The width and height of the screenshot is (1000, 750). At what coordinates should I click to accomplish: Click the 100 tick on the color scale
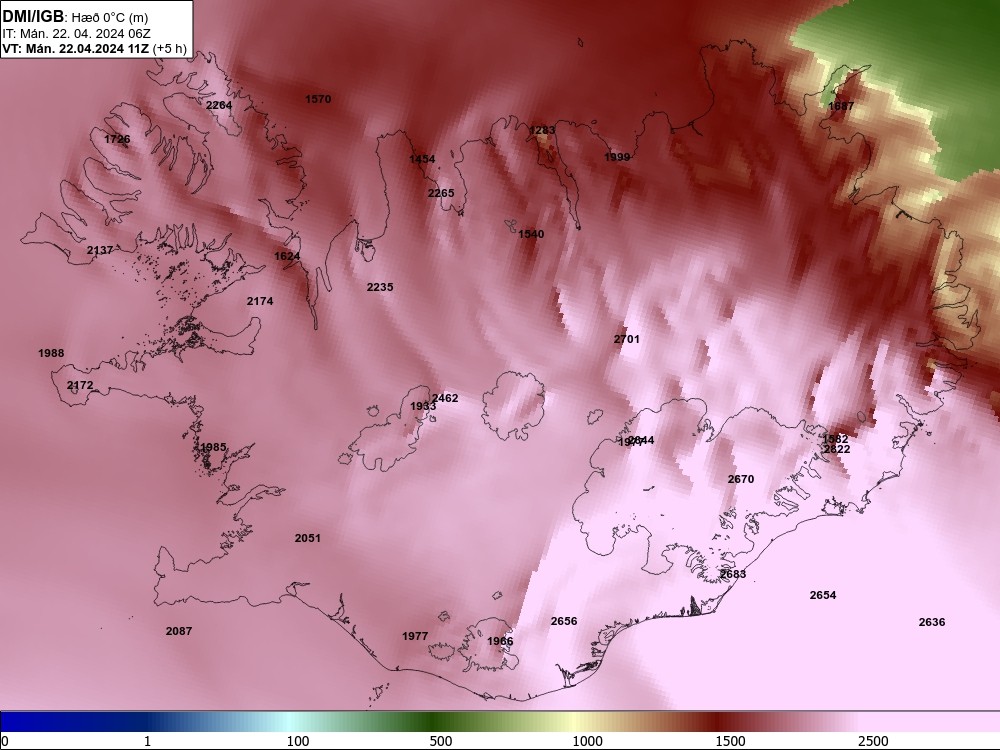tap(298, 741)
